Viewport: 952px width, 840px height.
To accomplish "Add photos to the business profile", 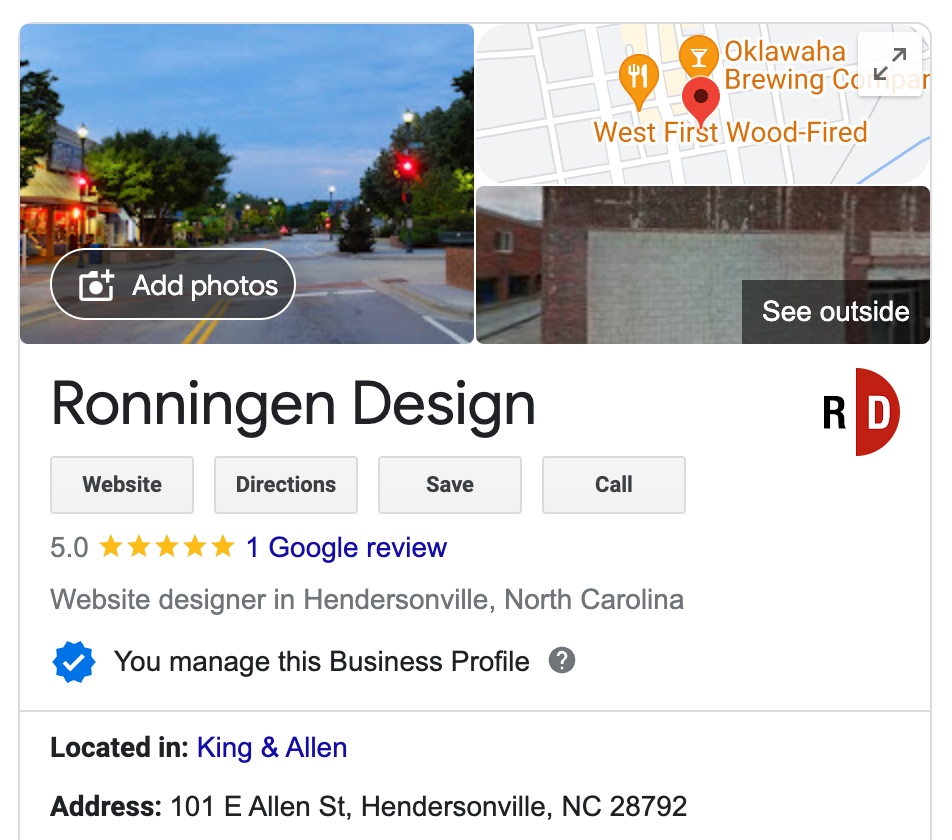I will pos(173,285).
